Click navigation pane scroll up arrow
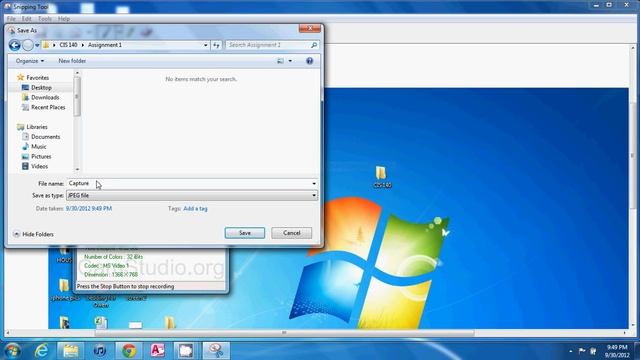The height and width of the screenshot is (360, 640). (77, 73)
